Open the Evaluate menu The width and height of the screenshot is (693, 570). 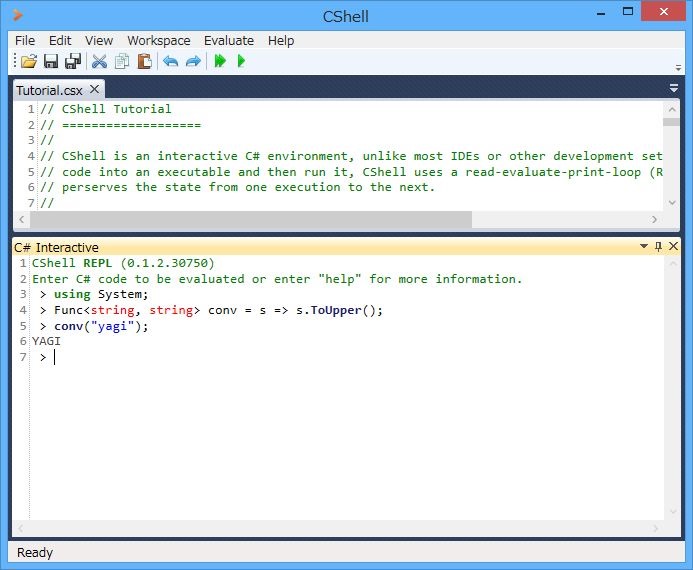229,40
